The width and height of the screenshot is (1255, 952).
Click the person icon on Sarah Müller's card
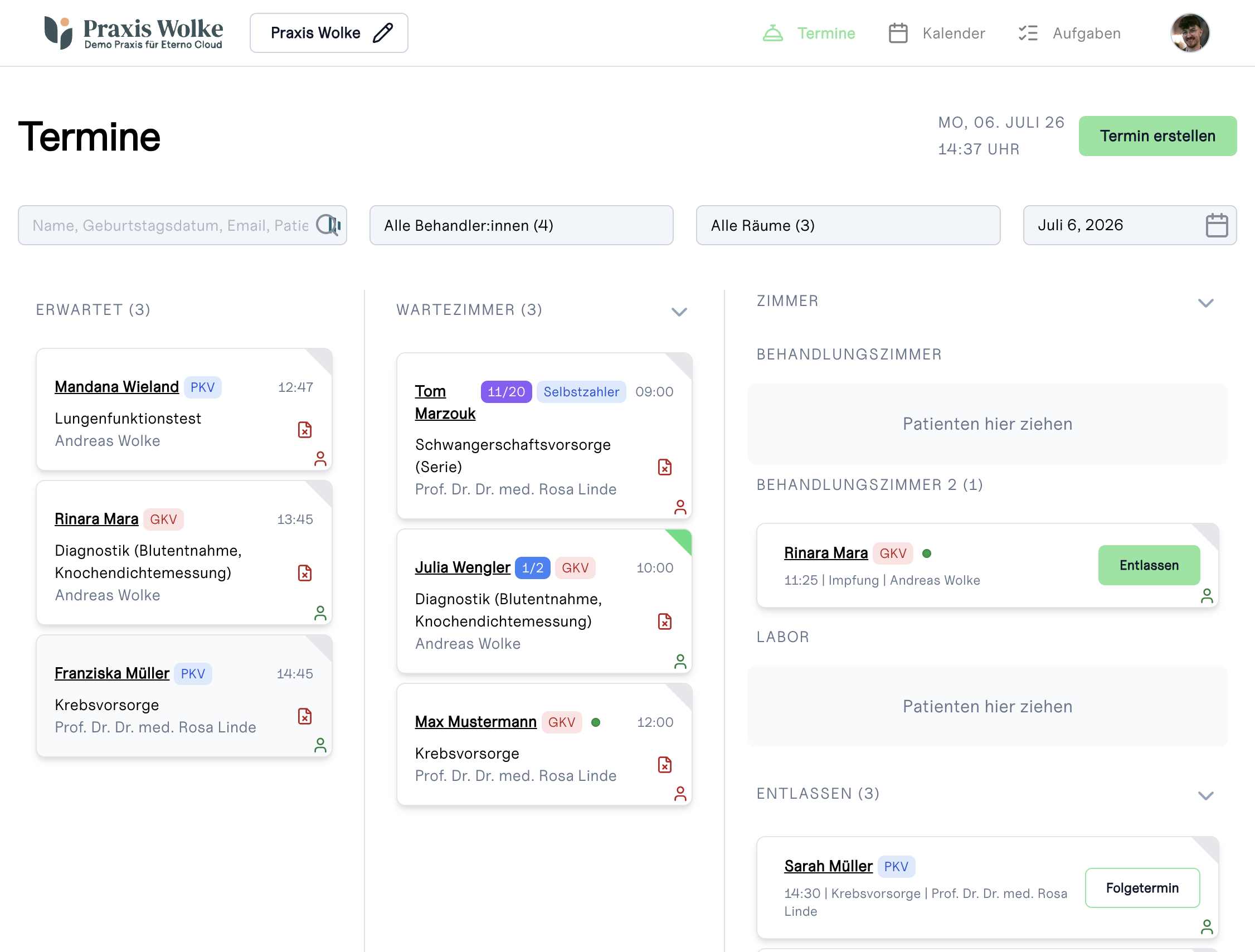1207,926
